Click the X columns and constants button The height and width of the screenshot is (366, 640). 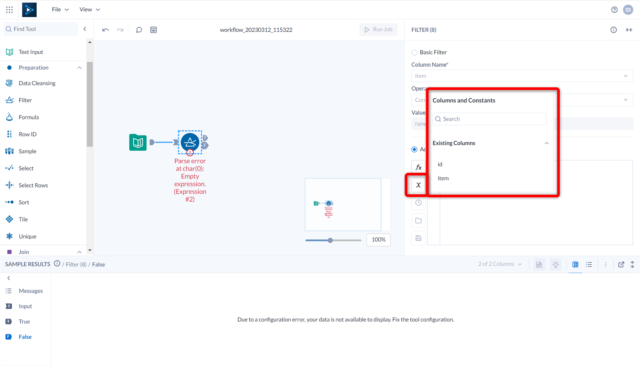418,185
